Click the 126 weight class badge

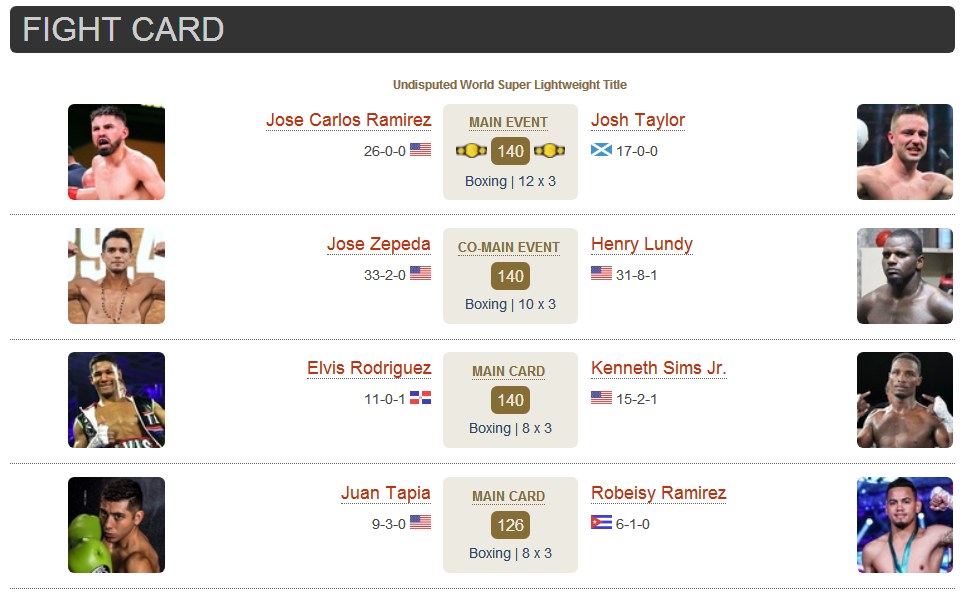pyautogui.click(x=510, y=525)
